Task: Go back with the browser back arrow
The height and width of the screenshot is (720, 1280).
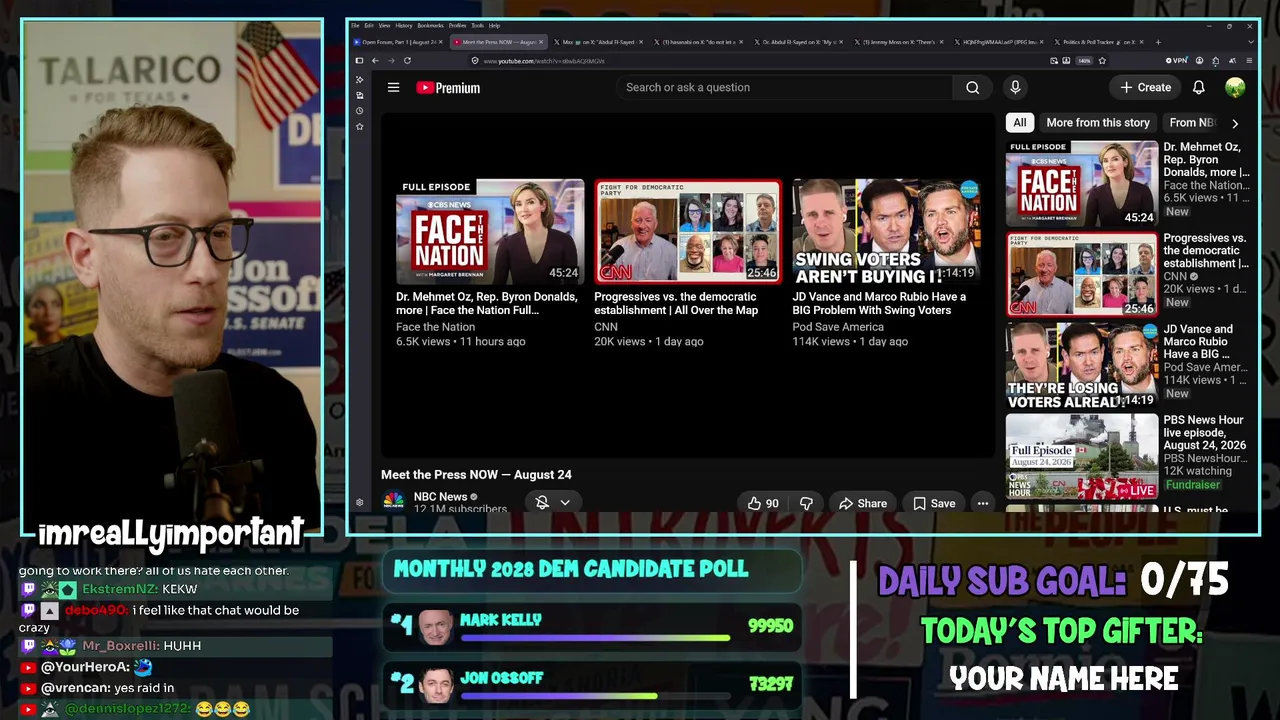Action: [375, 61]
